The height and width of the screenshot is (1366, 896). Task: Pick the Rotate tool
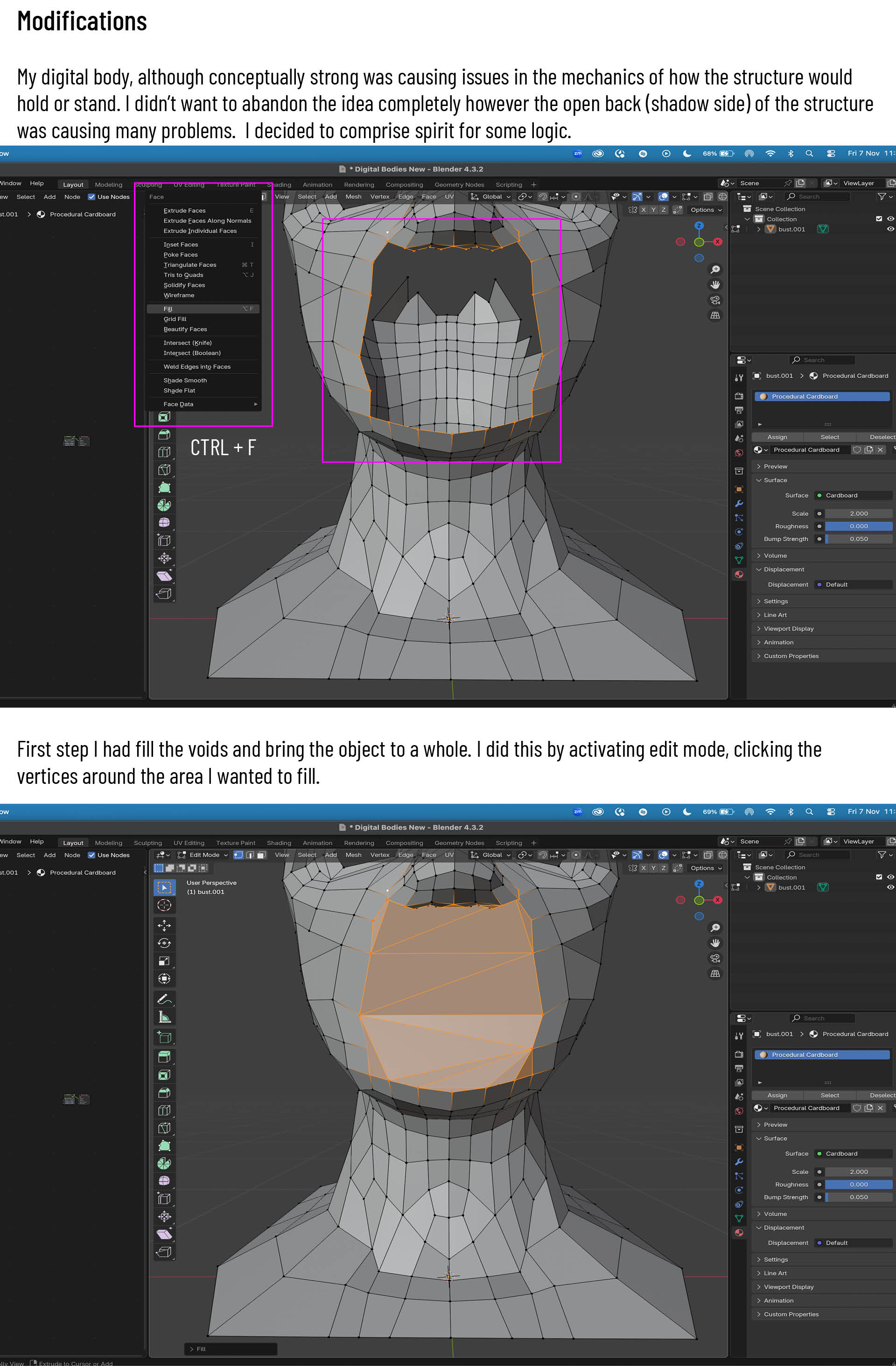pos(165,943)
